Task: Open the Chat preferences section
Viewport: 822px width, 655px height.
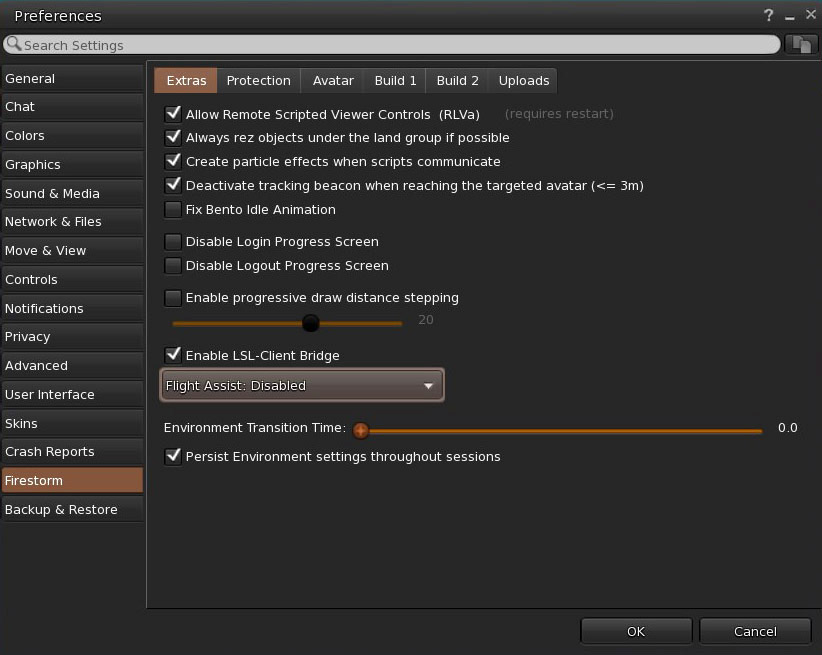Action: coord(72,107)
